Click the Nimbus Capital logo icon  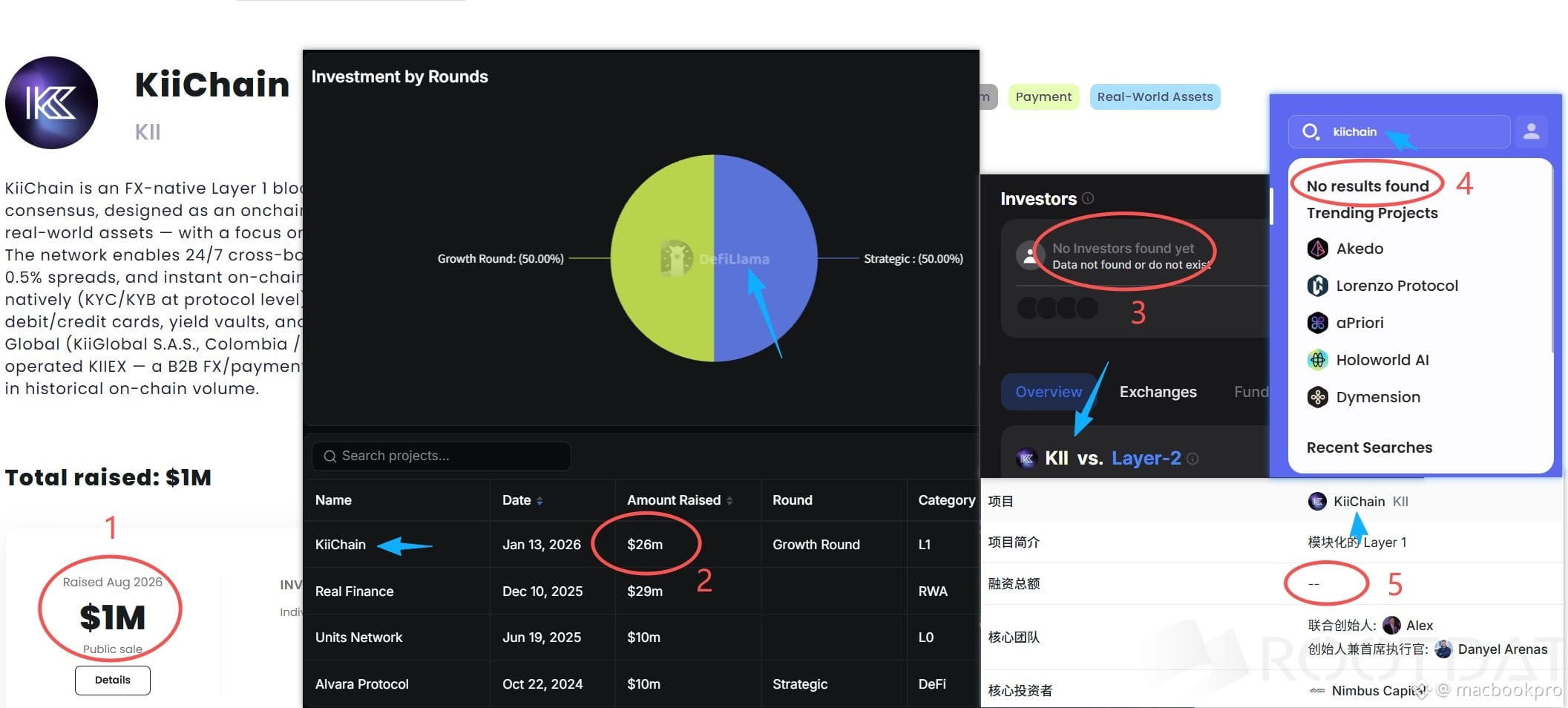(1317, 691)
